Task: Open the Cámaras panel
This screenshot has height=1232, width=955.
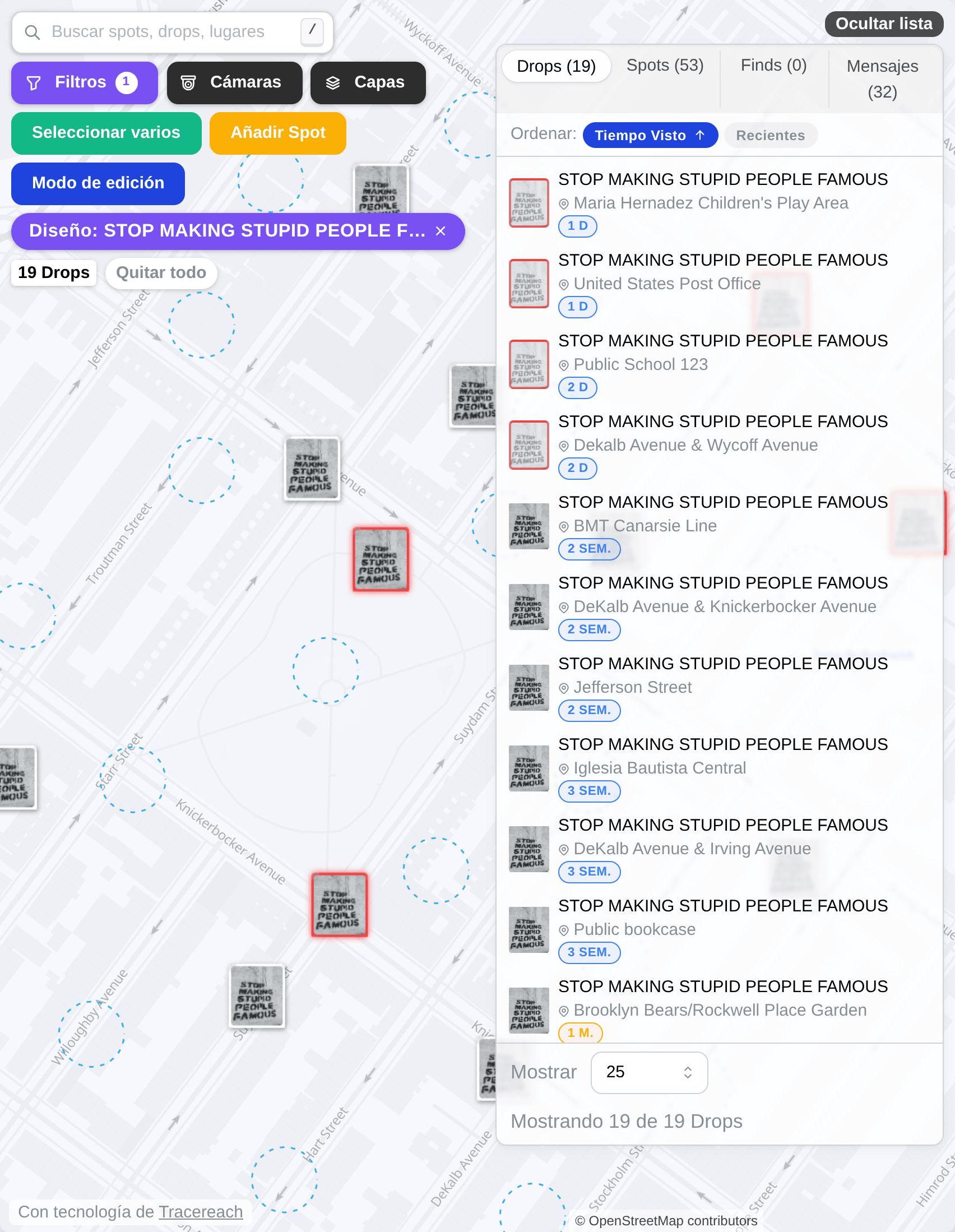Action: (x=234, y=82)
